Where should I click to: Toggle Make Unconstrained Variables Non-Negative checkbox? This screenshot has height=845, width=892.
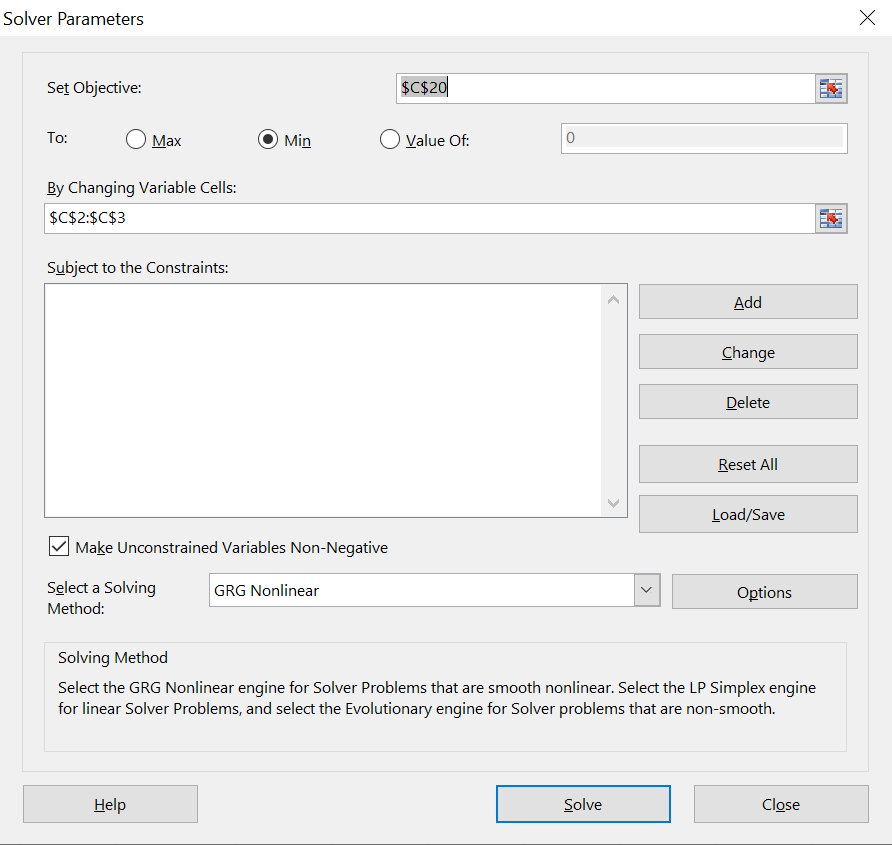pyautogui.click(x=59, y=546)
